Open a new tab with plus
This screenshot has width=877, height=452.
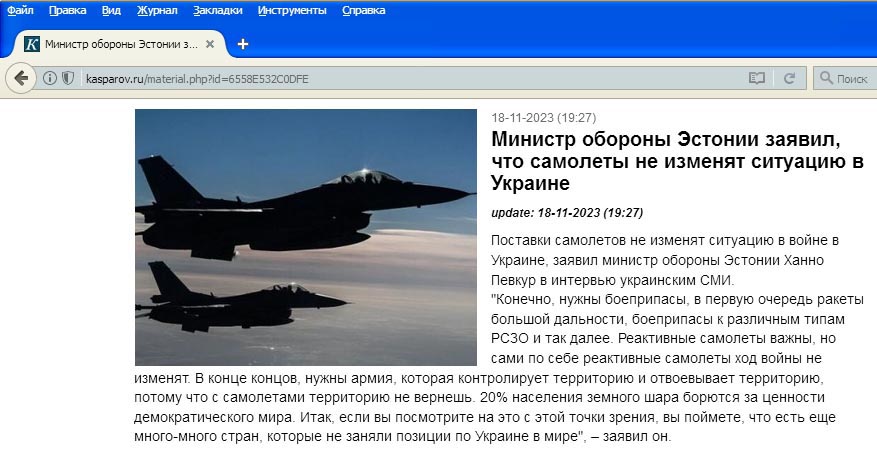point(243,44)
